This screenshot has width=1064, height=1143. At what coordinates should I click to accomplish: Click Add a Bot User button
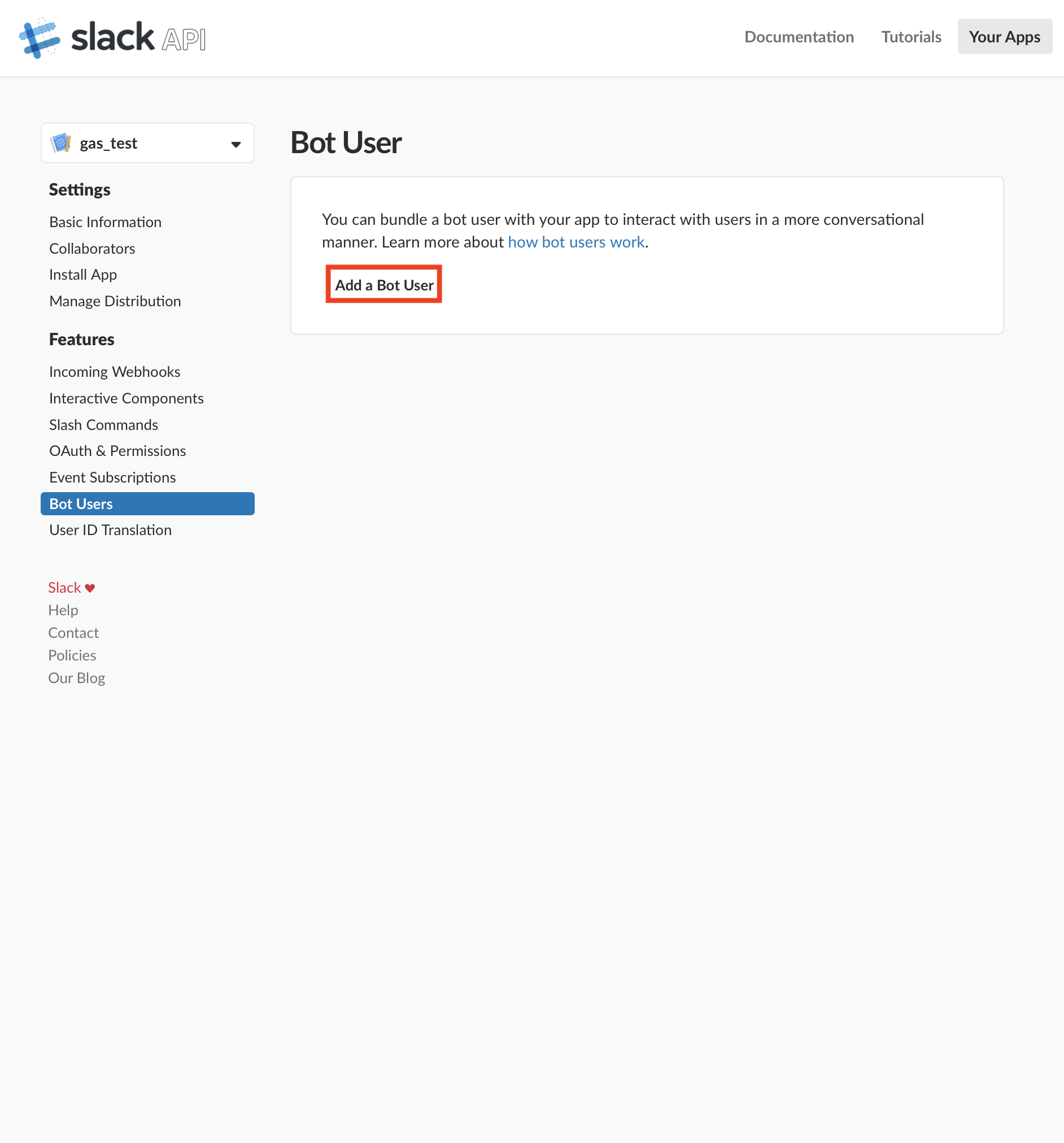[x=384, y=285]
